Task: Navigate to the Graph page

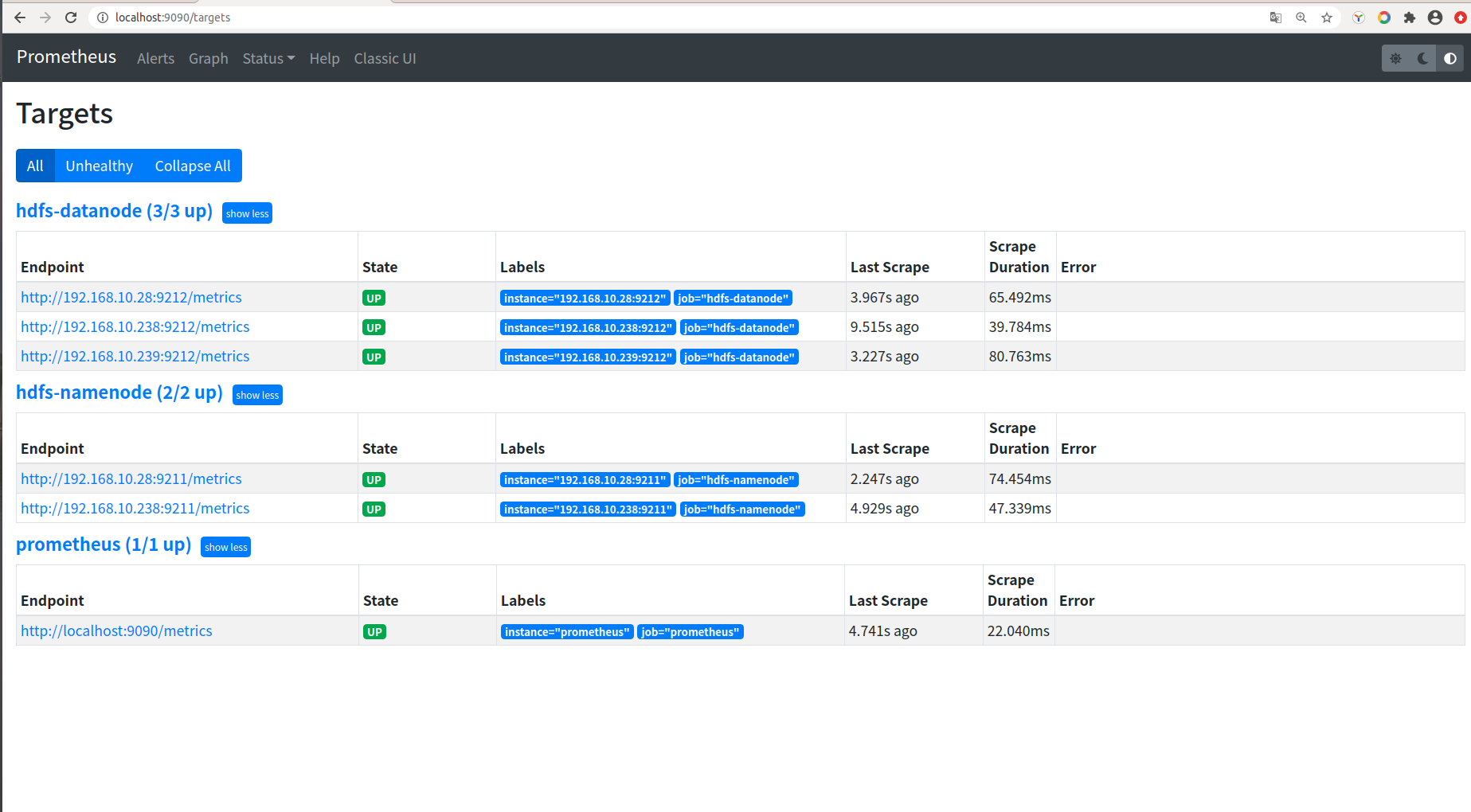Action: [x=208, y=58]
